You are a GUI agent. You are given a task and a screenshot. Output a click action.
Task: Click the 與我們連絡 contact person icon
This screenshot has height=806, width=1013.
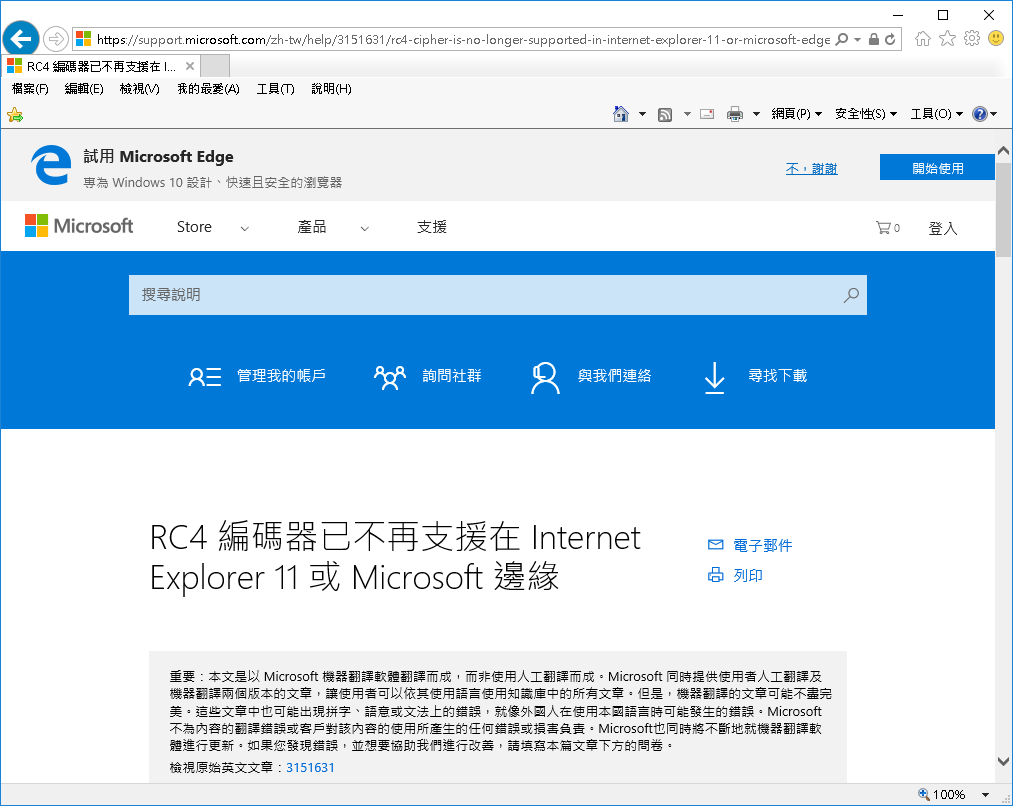[545, 377]
